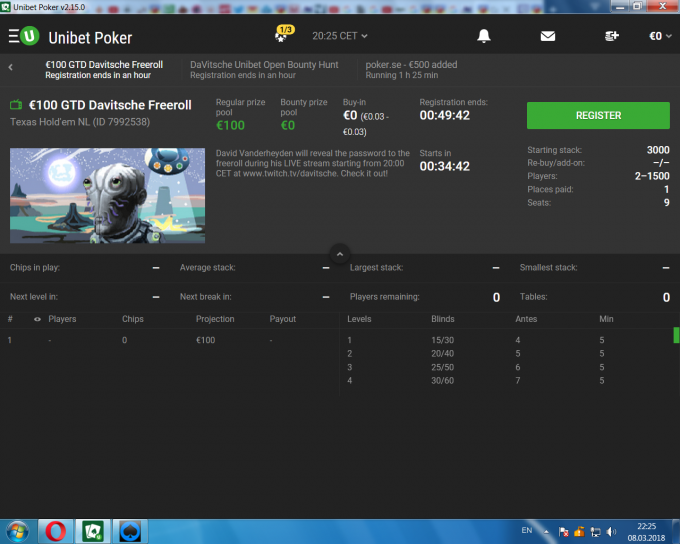Click the green Unibet logo

click(x=29, y=36)
